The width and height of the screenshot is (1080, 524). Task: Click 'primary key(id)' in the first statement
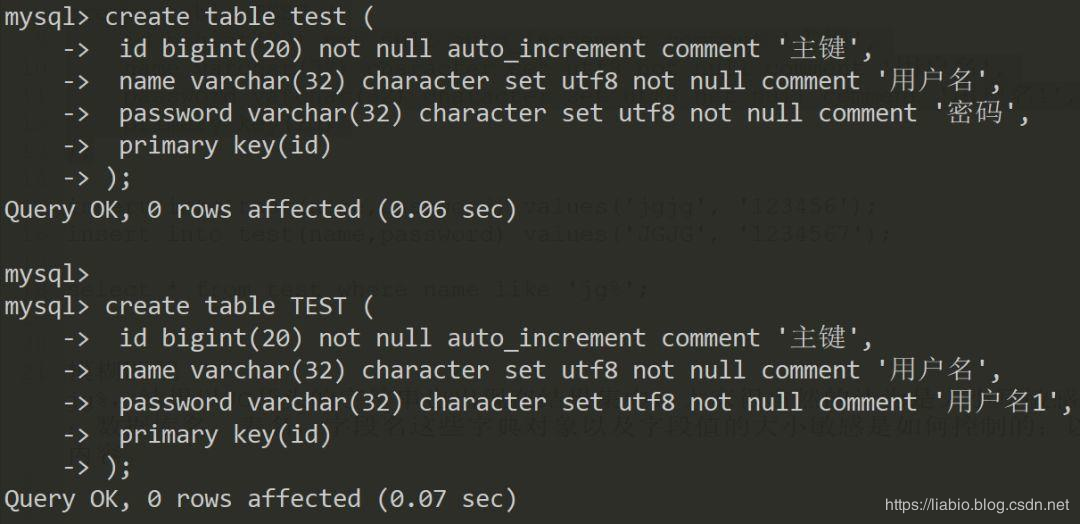tap(225, 145)
